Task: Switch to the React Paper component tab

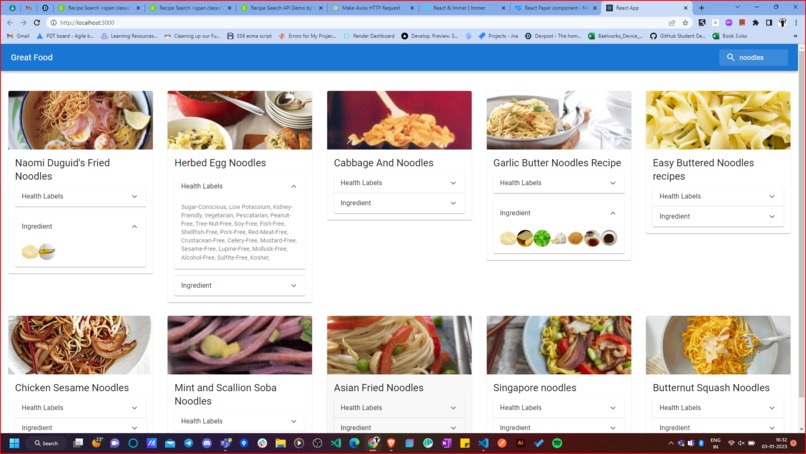Action: (556, 8)
